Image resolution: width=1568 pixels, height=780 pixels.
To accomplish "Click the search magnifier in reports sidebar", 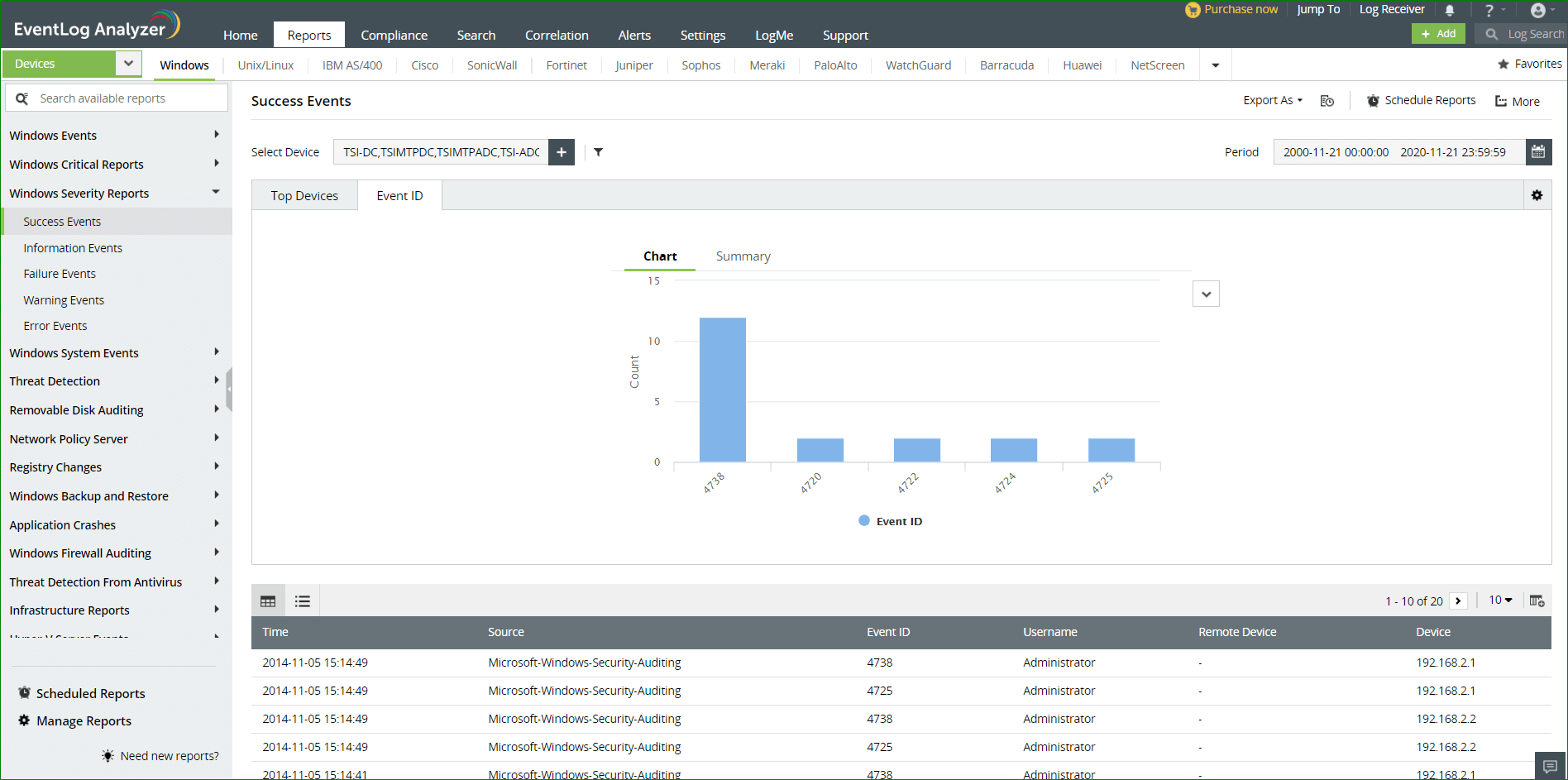I will (22, 98).
